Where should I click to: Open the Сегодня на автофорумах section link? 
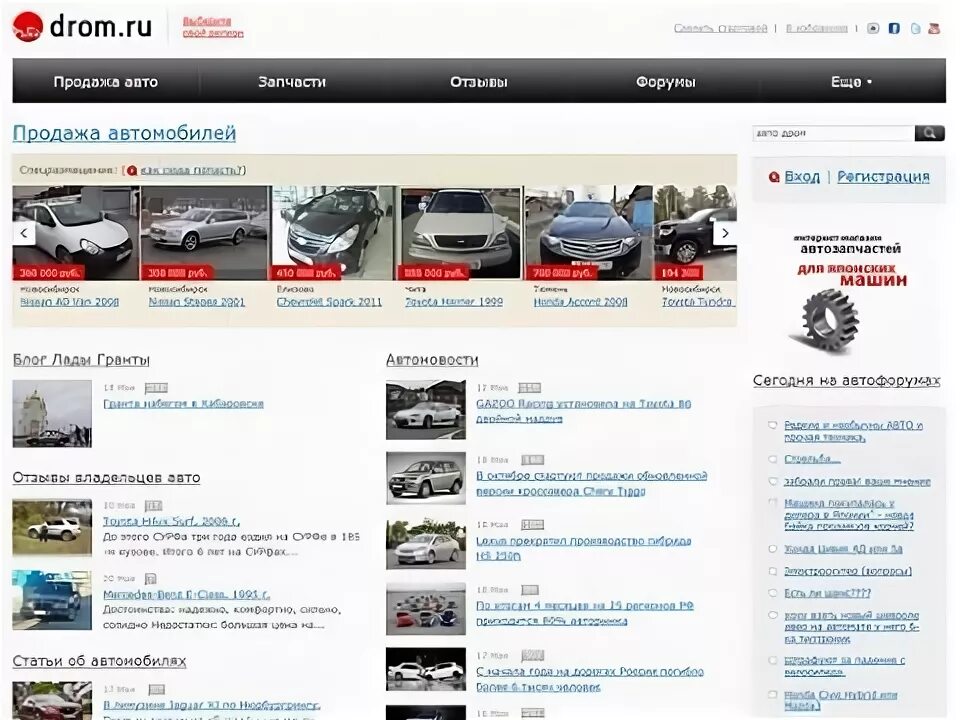pos(846,381)
